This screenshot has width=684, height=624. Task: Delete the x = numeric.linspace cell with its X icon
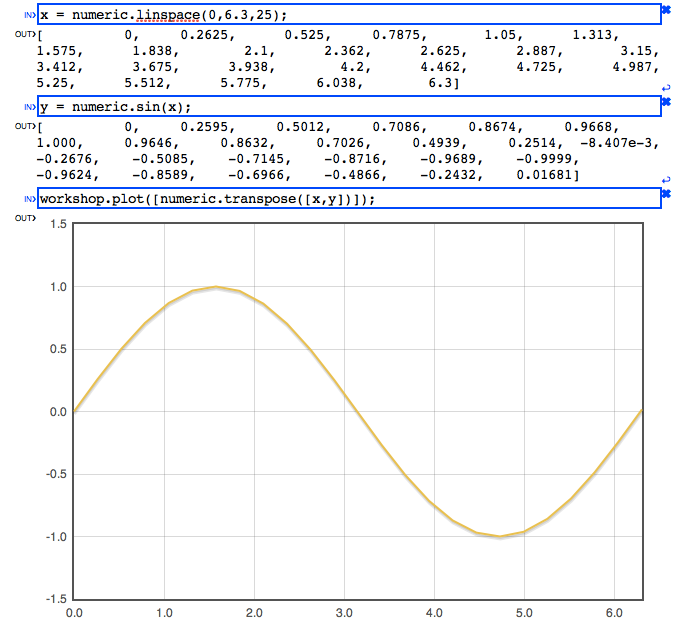(666, 10)
